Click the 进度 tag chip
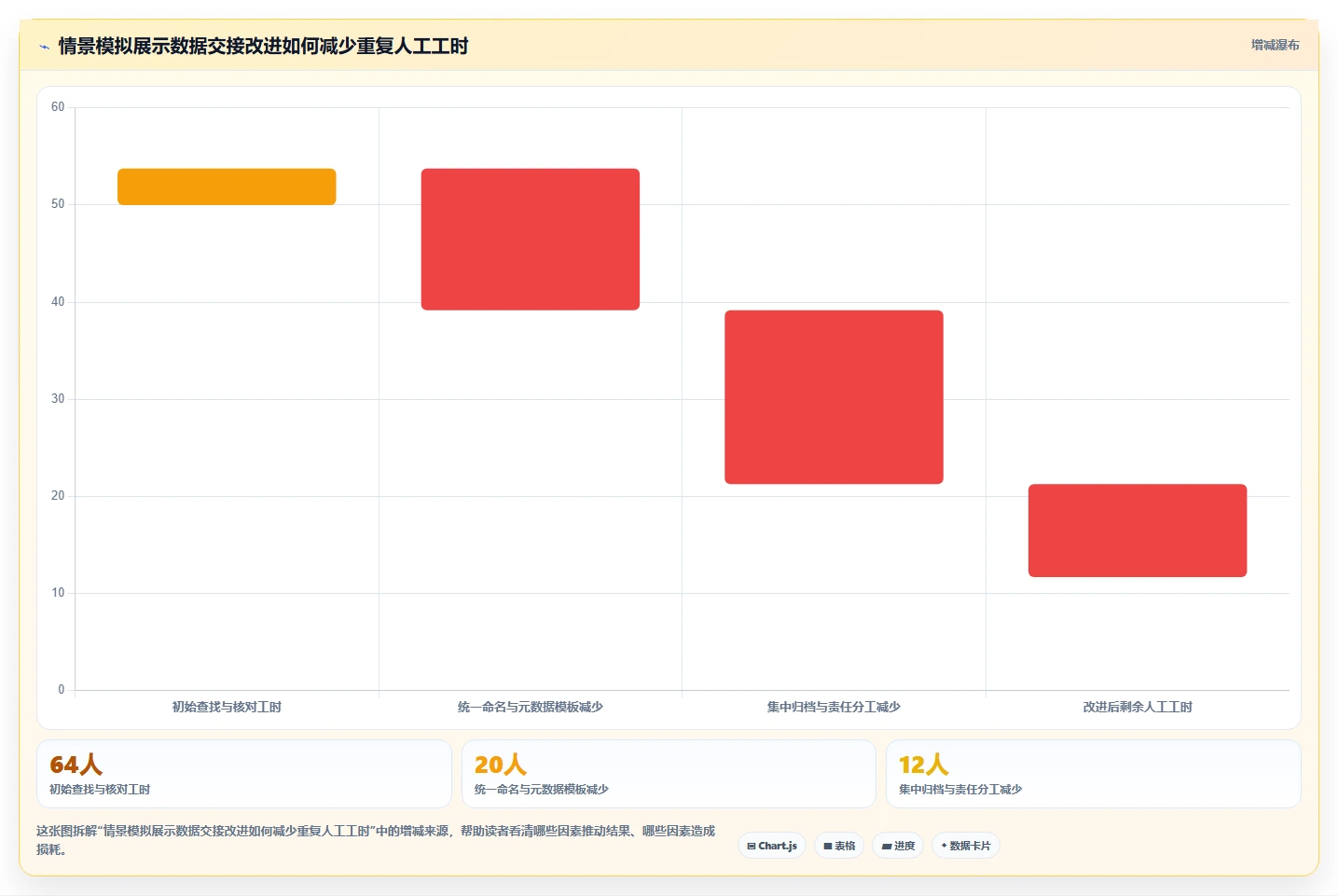1338x896 pixels. [x=898, y=846]
